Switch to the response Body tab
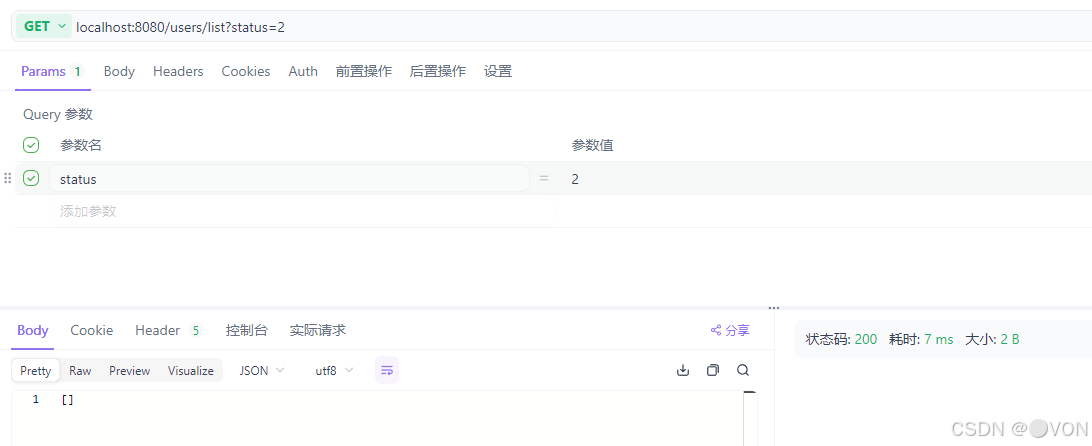The image size is (1092, 446). pyautogui.click(x=33, y=330)
